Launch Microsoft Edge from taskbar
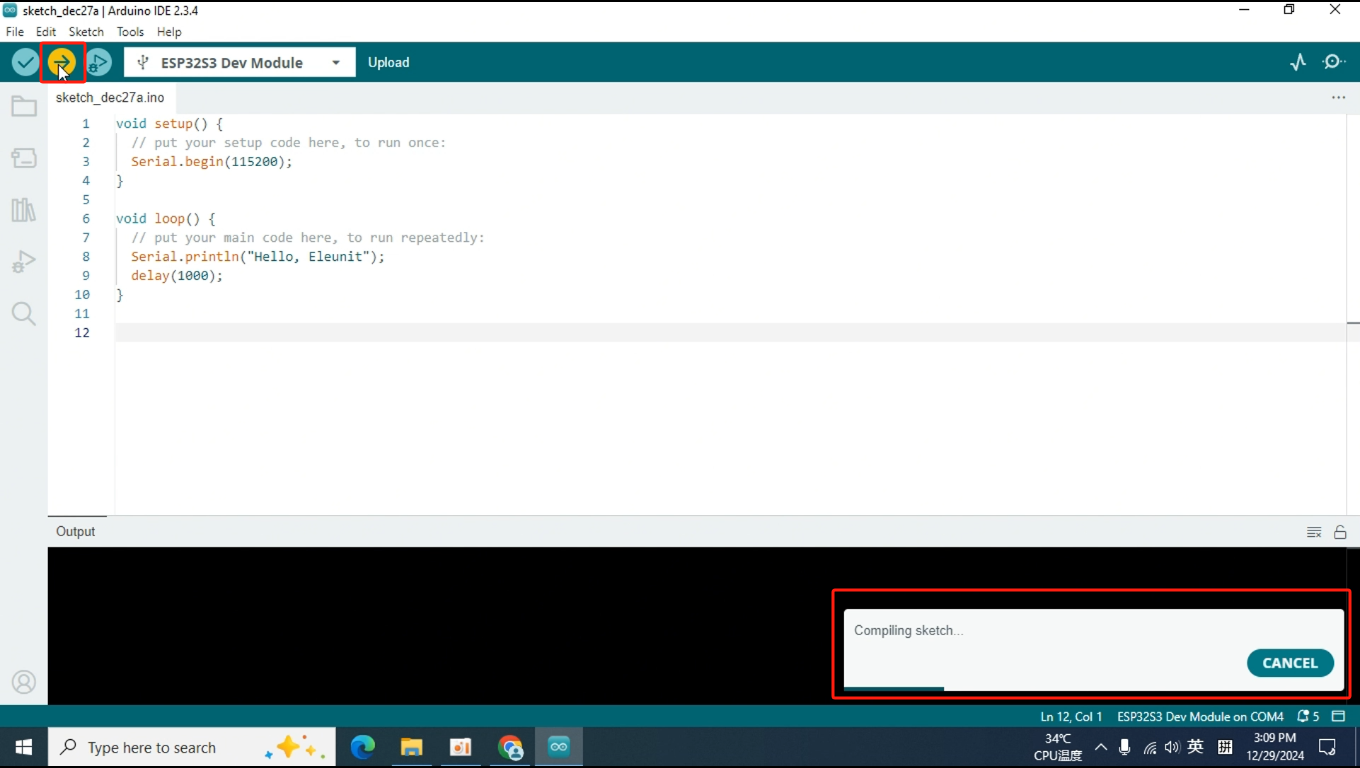Screen dimensions: 1360x768 pyautogui.click(x=362, y=747)
